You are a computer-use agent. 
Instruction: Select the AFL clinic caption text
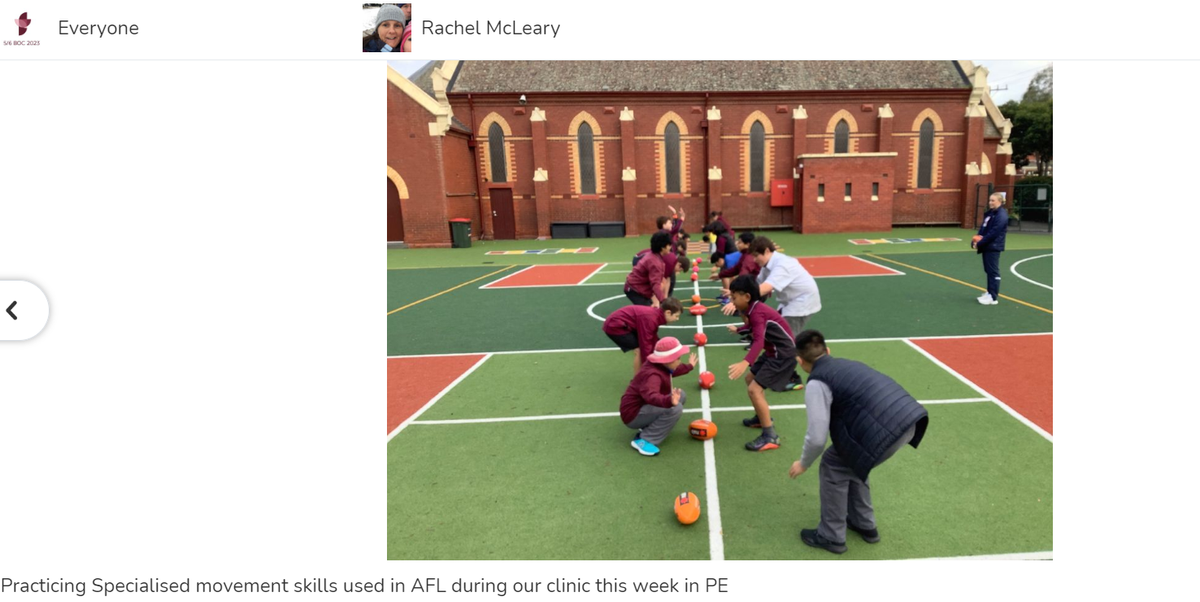(x=364, y=585)
